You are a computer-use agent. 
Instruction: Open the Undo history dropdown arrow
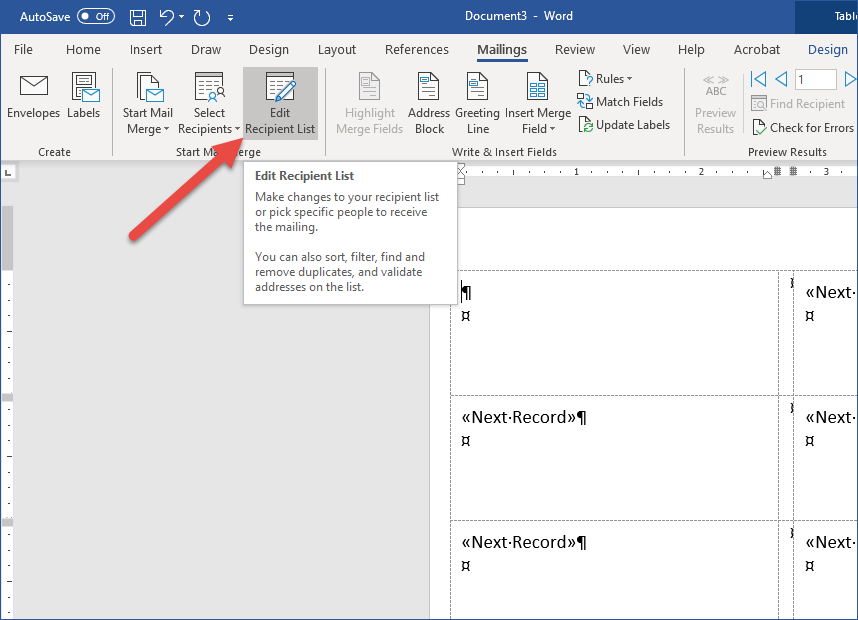pyautogui.click(x=182, y=17)
